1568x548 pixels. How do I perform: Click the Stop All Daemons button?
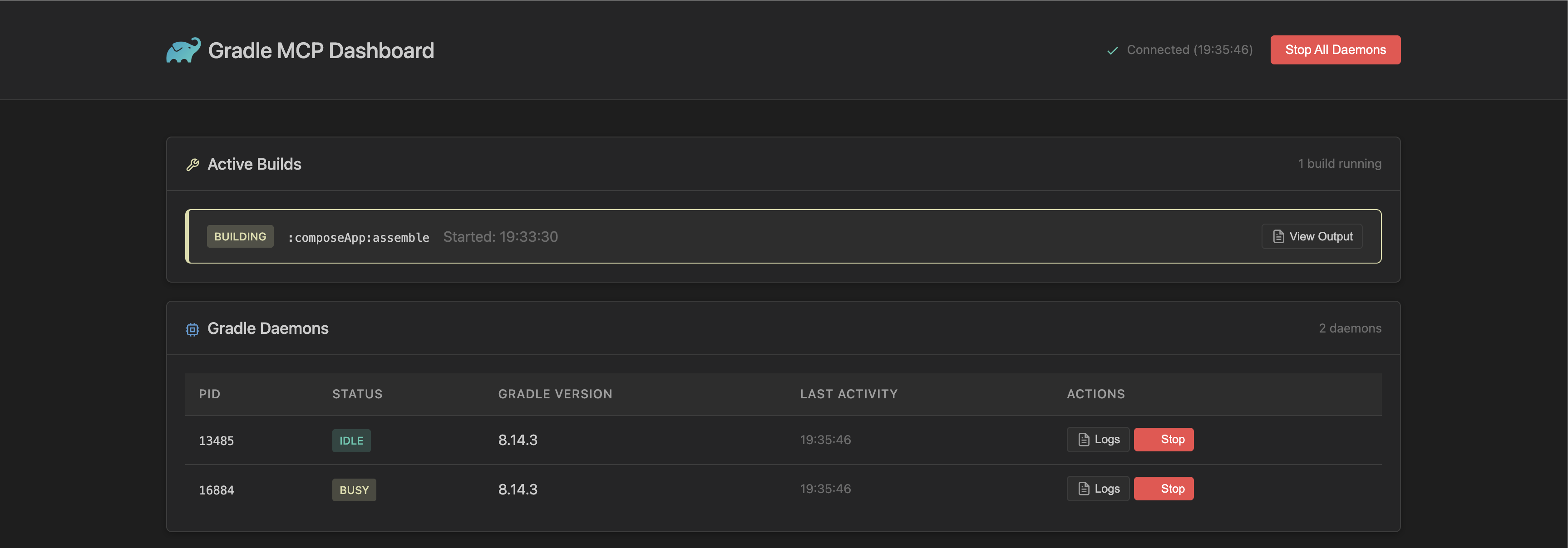[1335, 50]
